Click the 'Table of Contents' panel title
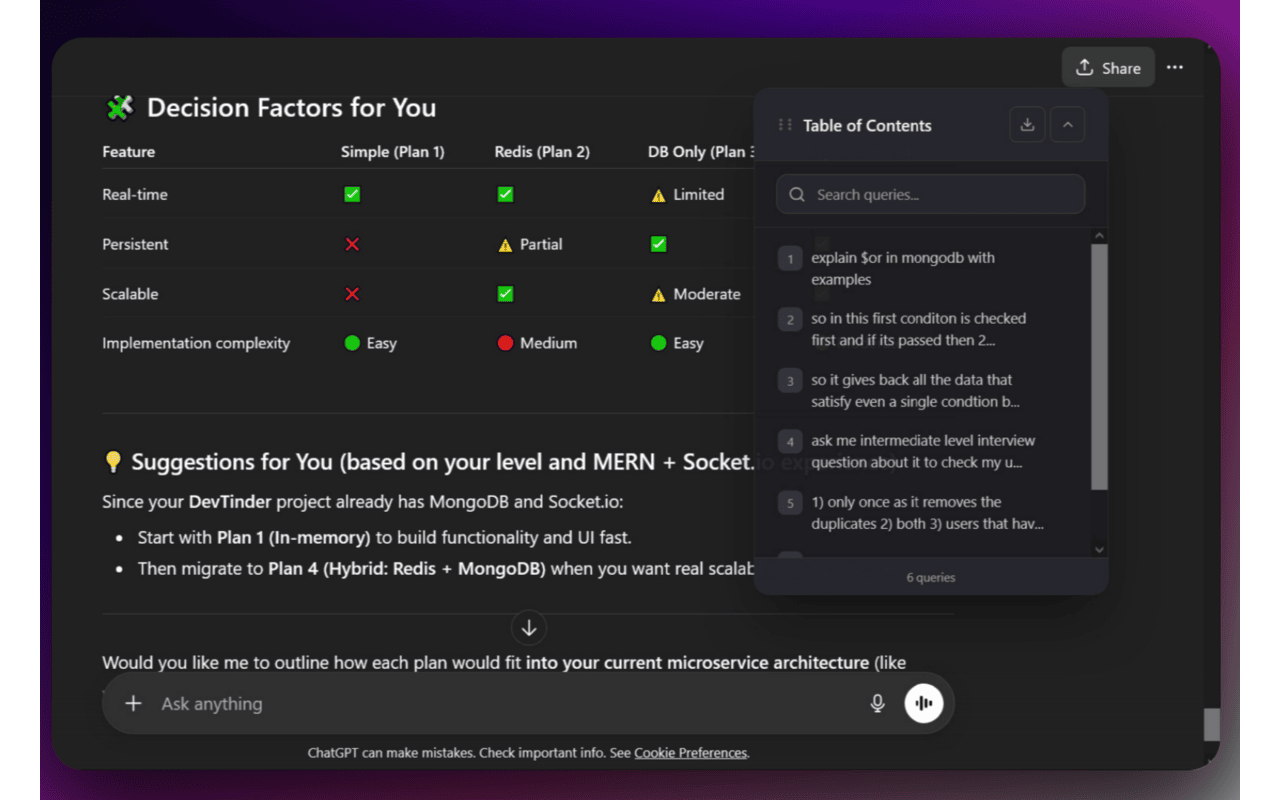 pos(867,126)
